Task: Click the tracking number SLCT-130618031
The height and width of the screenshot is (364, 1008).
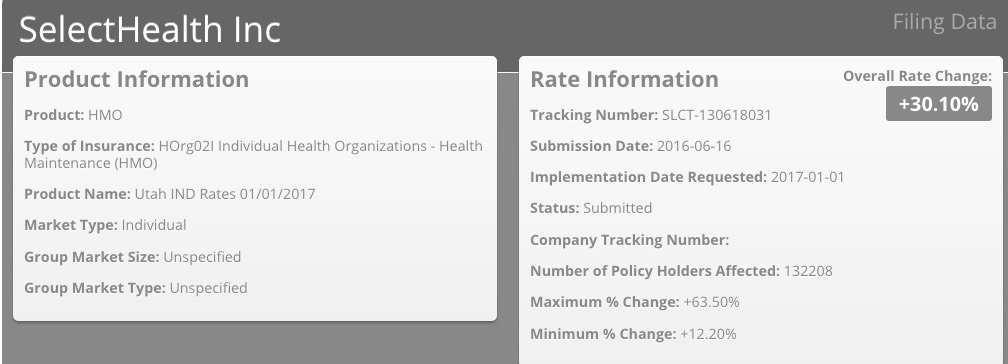Action: [x=716, y=115]
